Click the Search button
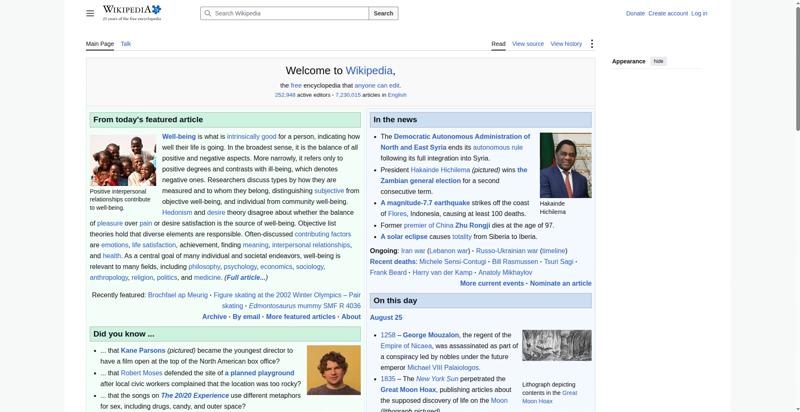This screenshot has width=800, height=412. click(383, 13)
